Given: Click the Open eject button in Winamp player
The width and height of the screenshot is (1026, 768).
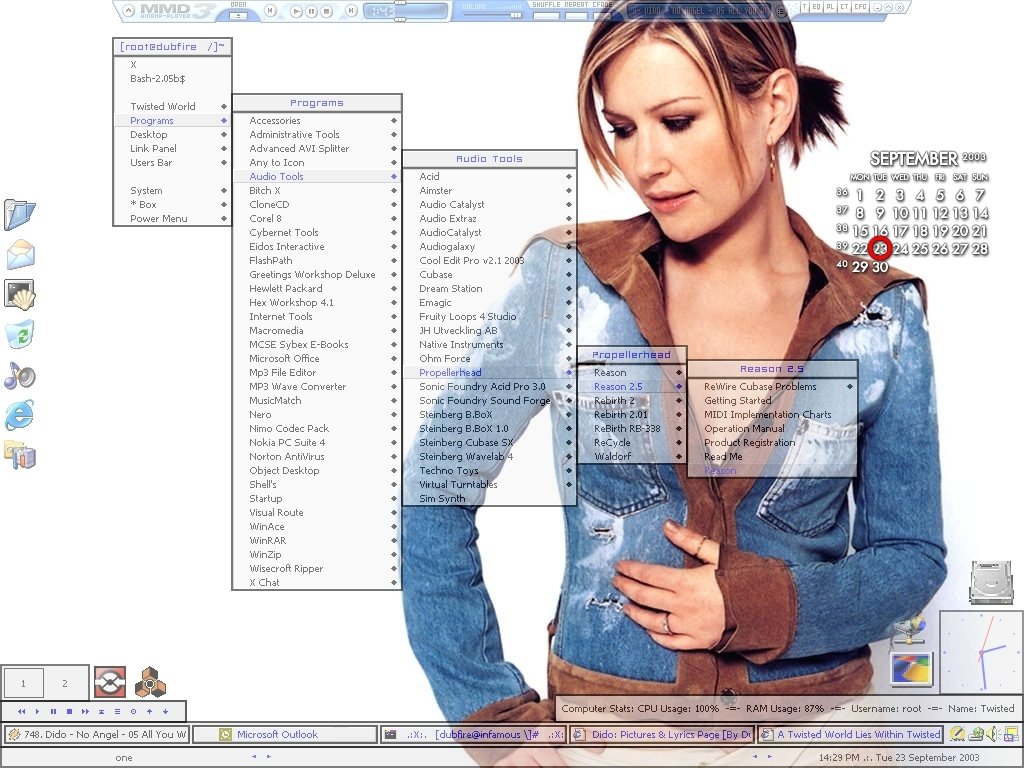Looking at the screenshot, I should pyautogui.click(x=238, y=14).
